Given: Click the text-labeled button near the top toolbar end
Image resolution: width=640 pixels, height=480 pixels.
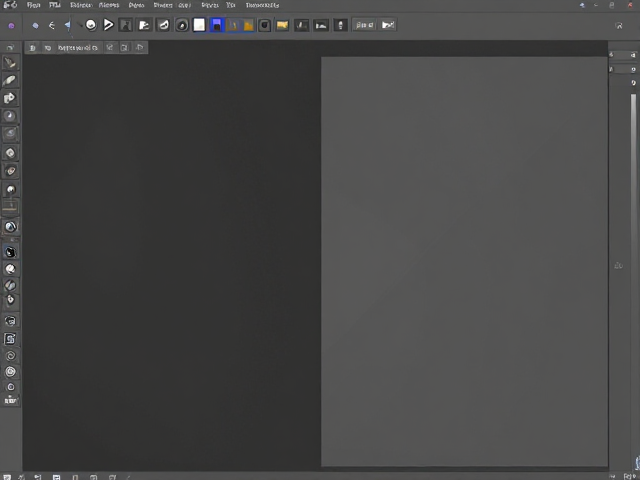Looking at the screenshot, I should point(364,25).
